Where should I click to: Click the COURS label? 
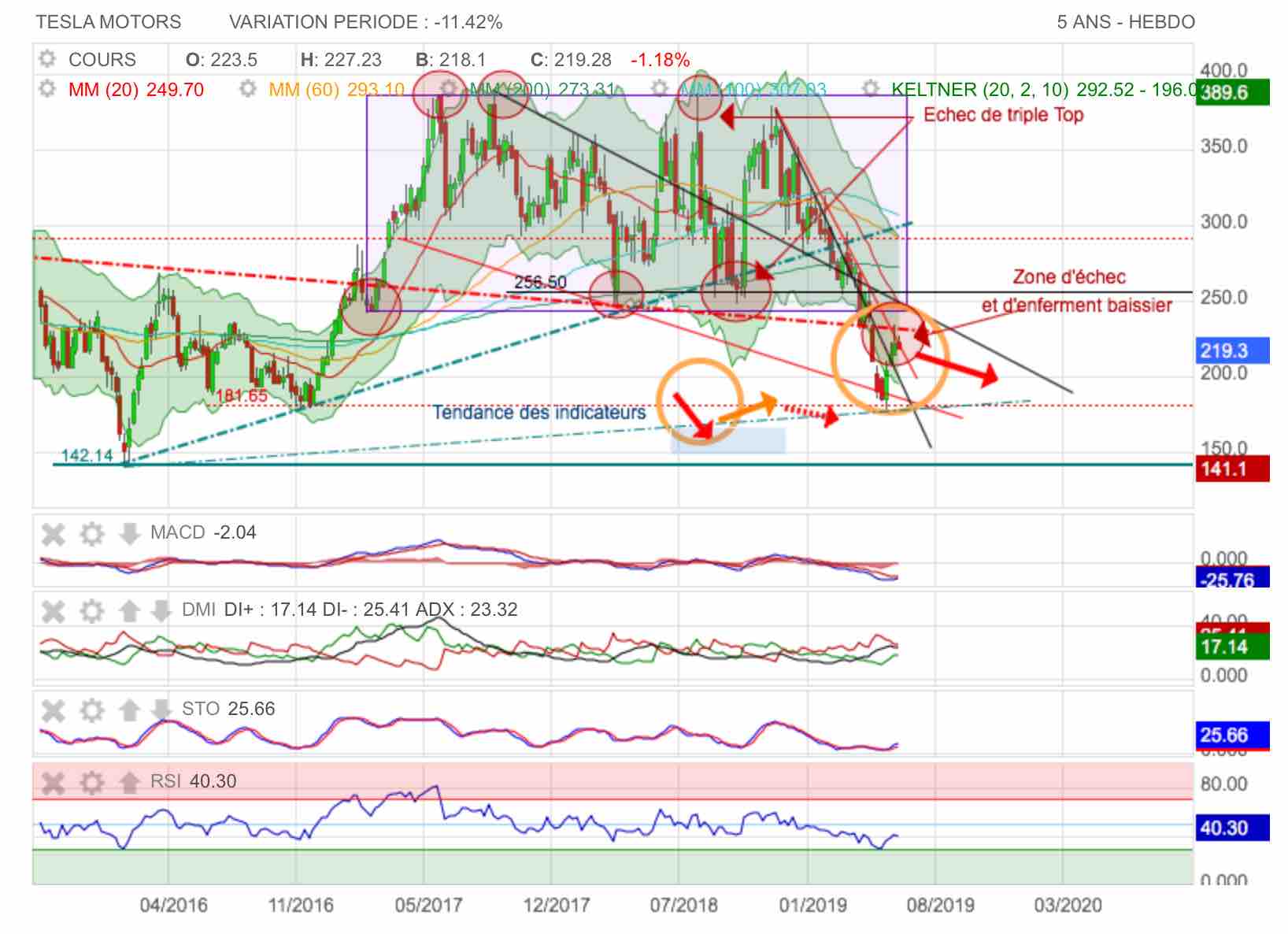(102, 60)
